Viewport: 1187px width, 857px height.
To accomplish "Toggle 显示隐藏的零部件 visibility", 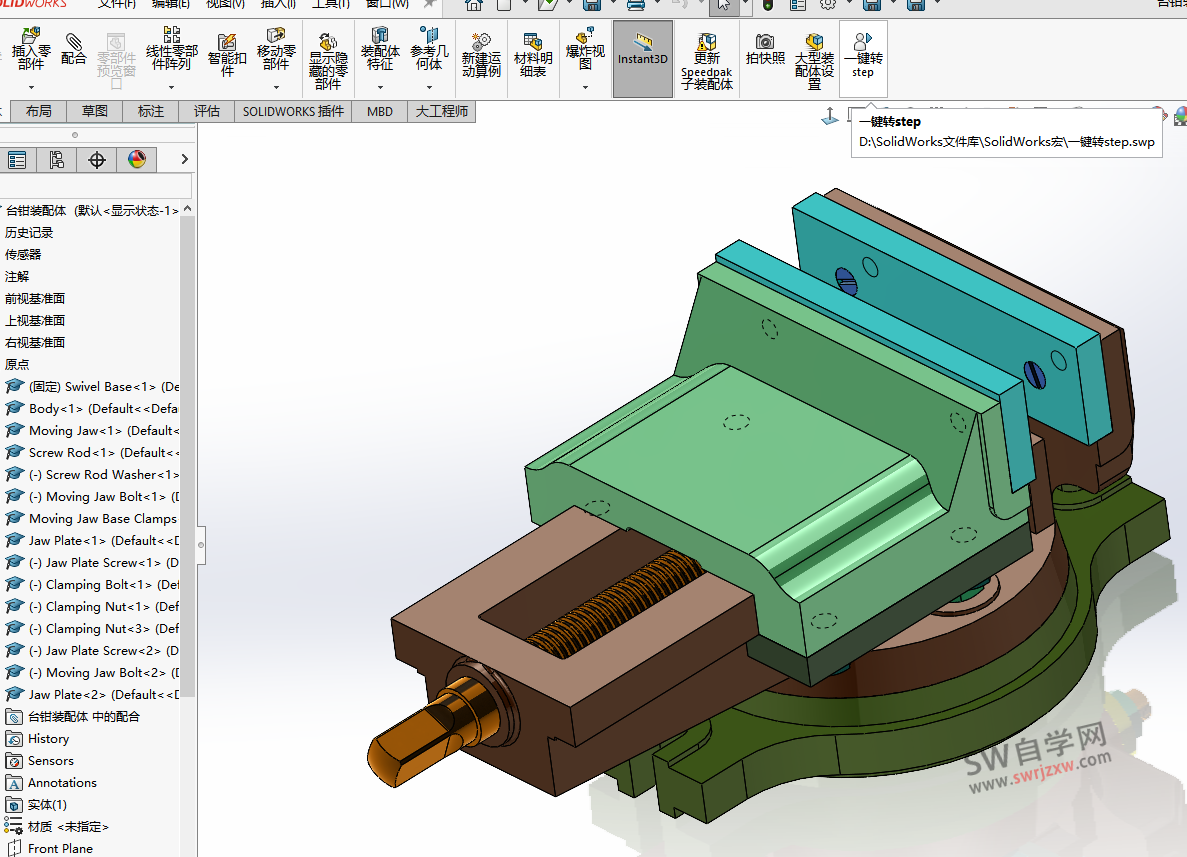I will (327, 55).
